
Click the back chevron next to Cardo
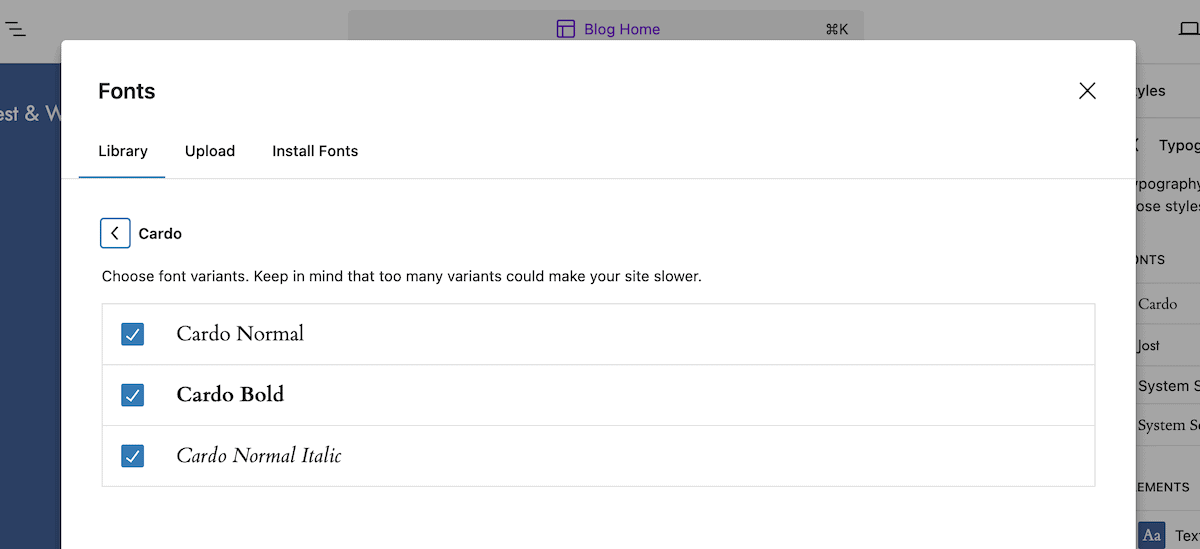click(115, 233)
